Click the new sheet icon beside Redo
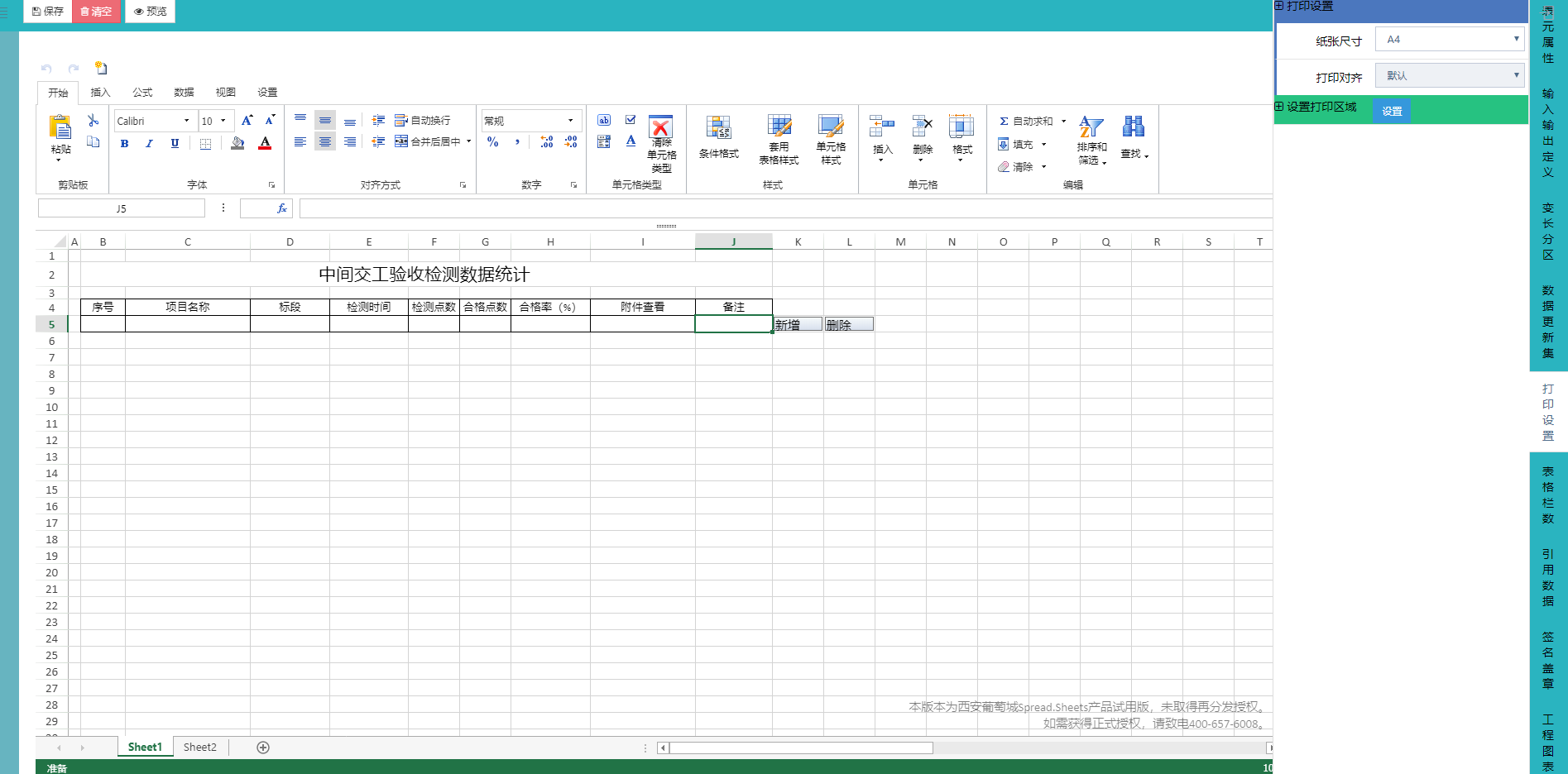Screen dimensions: 1568x774 click(101, 68)
